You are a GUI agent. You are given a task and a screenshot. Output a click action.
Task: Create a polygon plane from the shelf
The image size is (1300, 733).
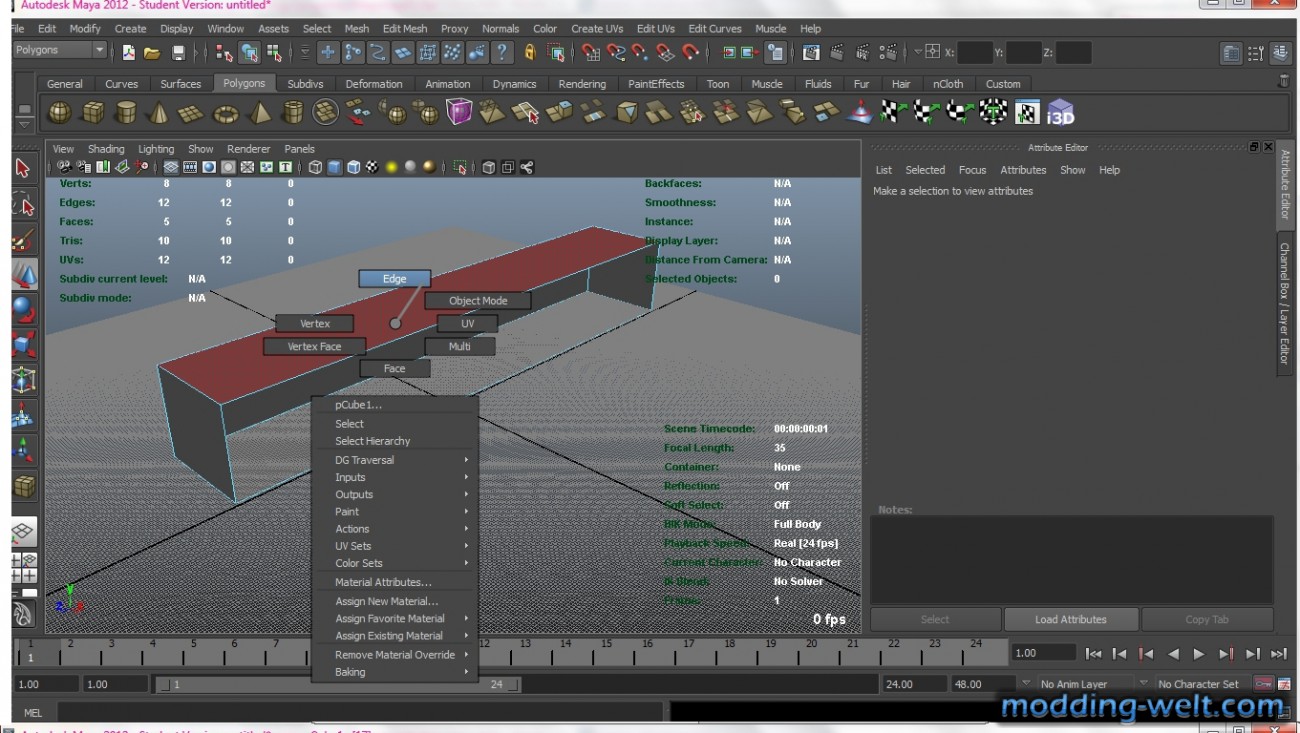click(192, 112)
